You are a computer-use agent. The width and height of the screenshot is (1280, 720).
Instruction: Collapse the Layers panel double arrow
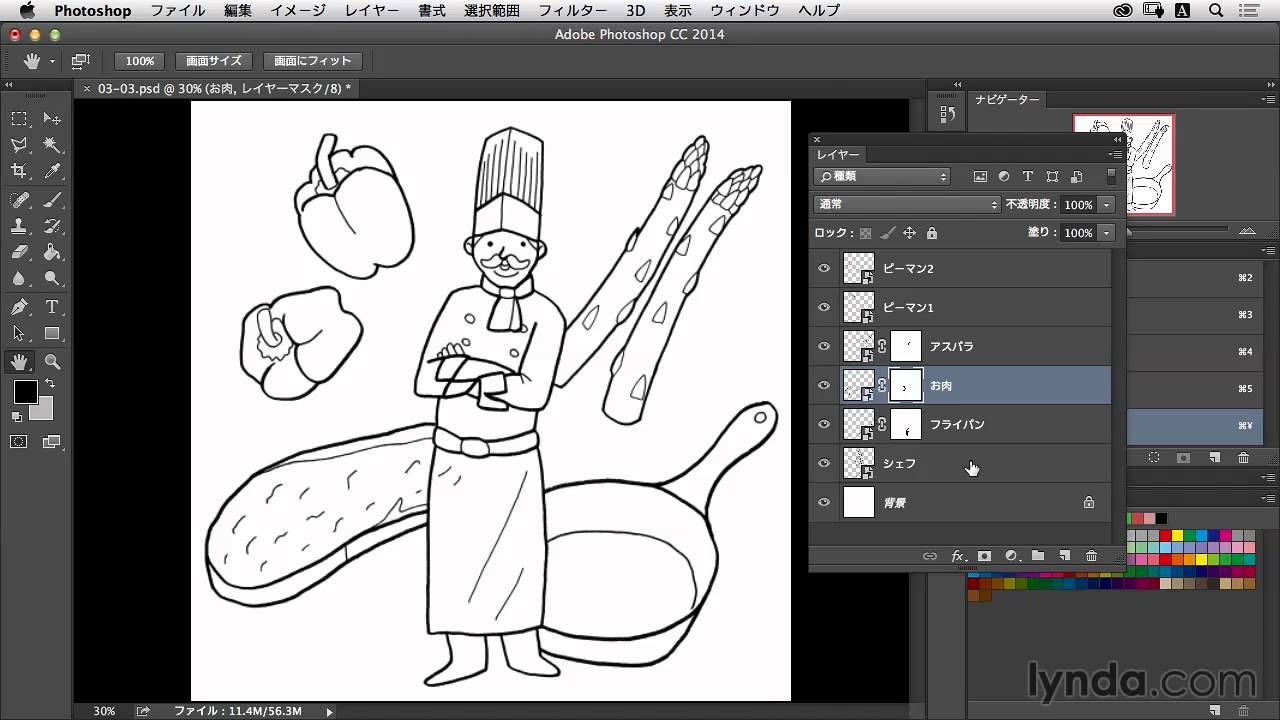pyautogui.click(x=1115, y=140)
